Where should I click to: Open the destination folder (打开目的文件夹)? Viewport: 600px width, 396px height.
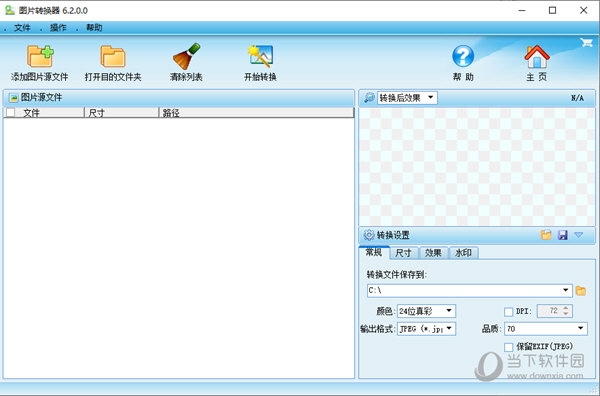pos(113,57)
